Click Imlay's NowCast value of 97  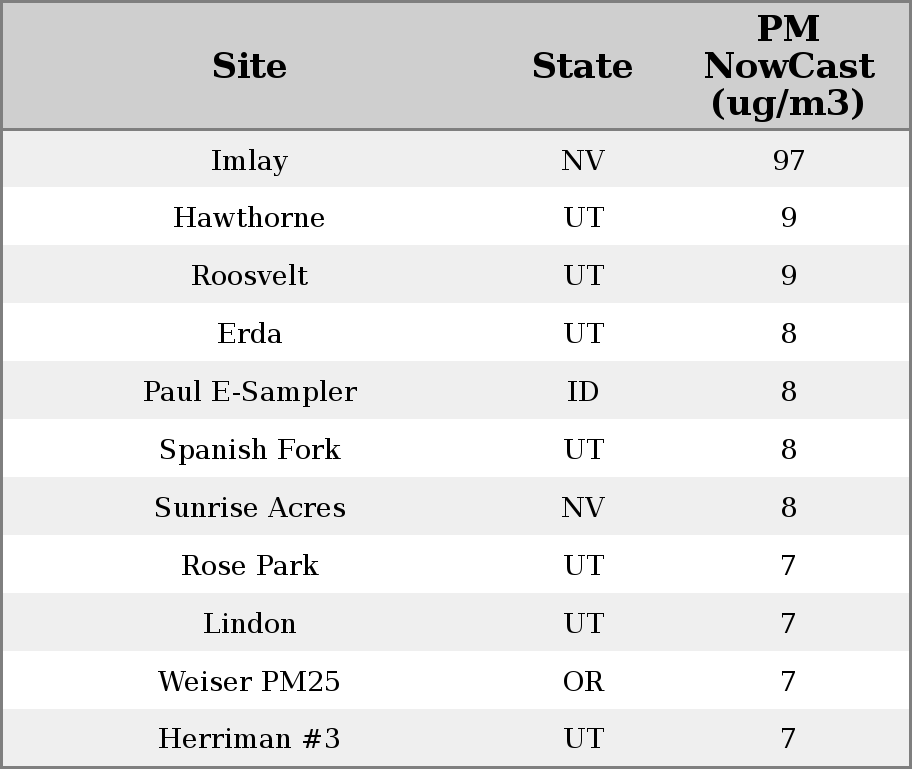point(788,161)
